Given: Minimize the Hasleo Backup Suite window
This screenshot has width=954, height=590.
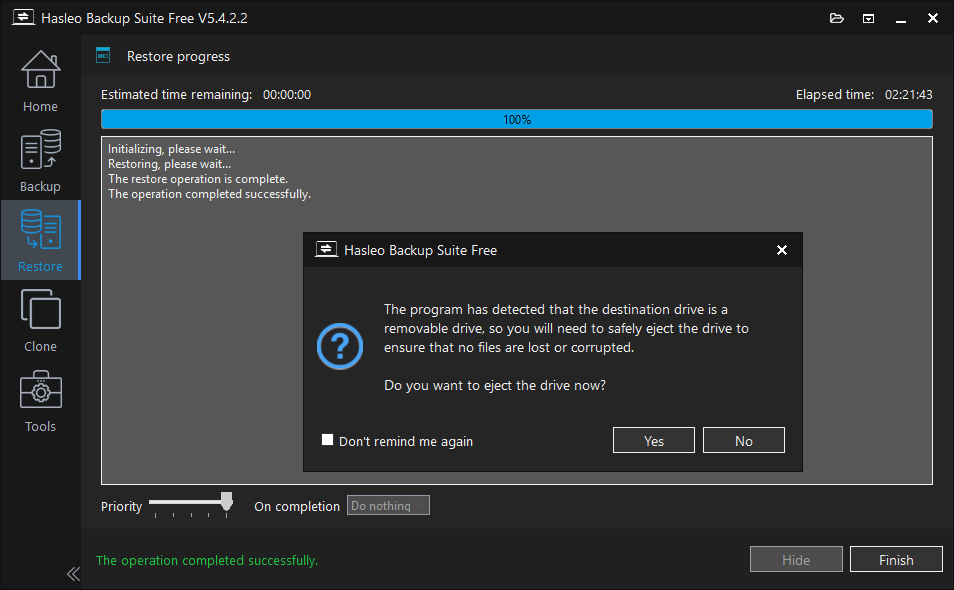Looking at the screenshot, I should (900, 19).
